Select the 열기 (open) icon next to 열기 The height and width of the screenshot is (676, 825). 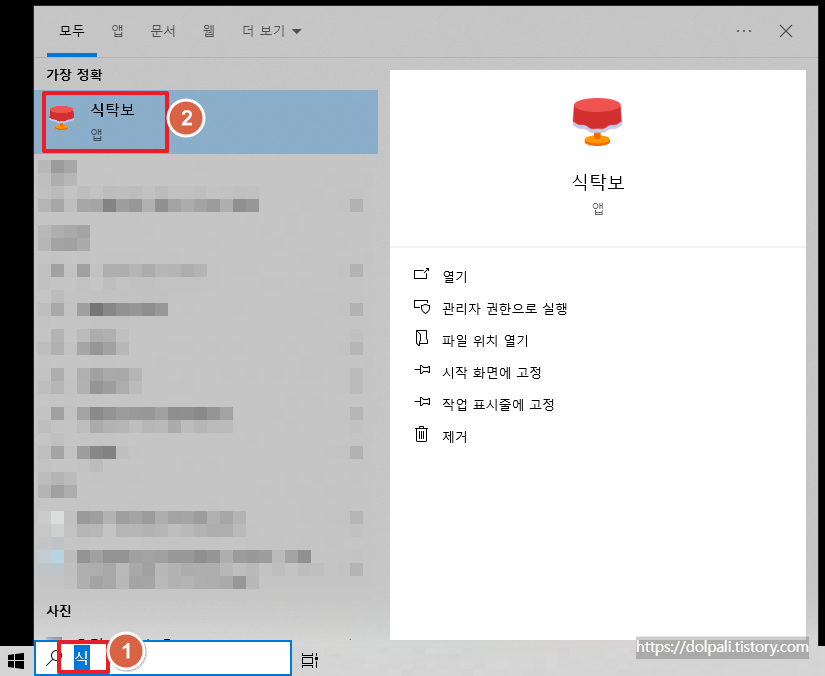(421, 273)
